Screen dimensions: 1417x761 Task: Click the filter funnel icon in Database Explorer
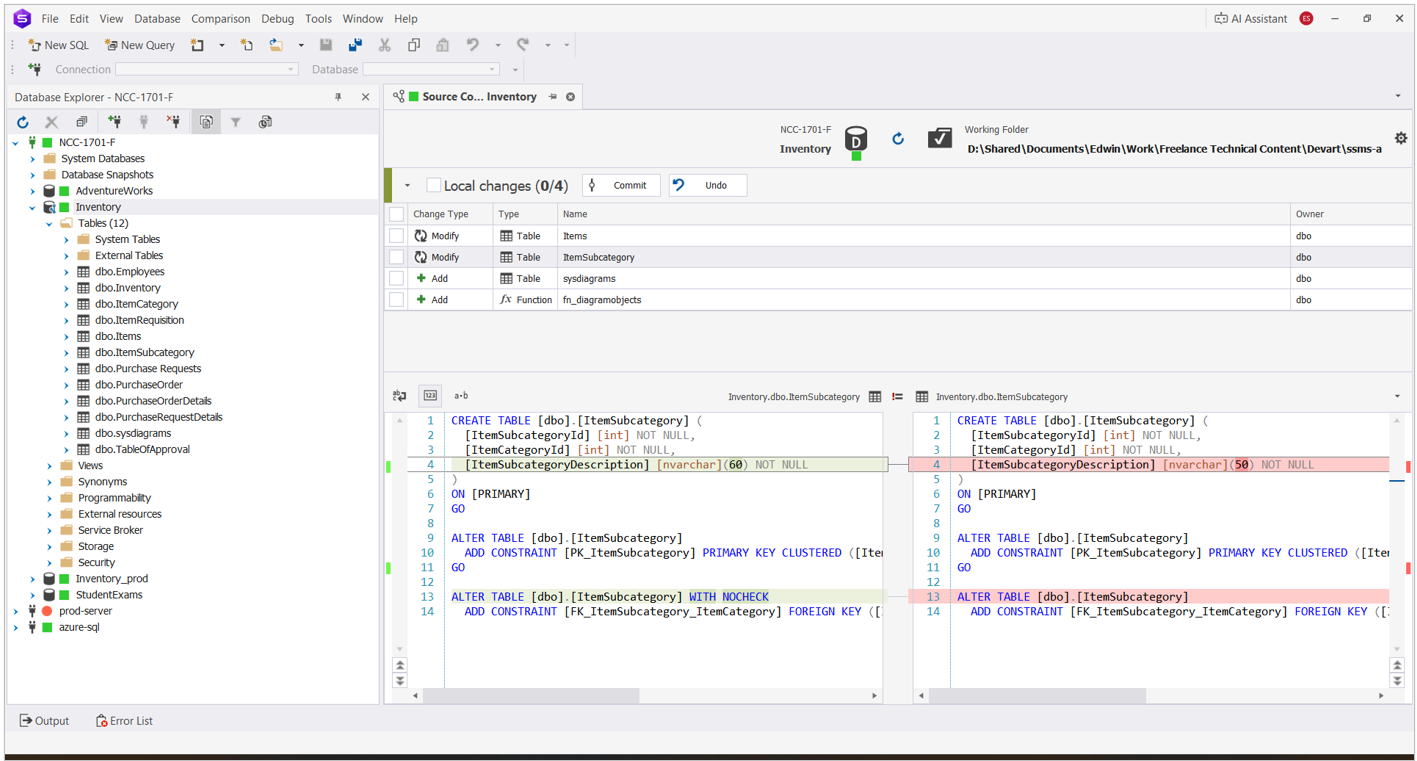point(236,122)
